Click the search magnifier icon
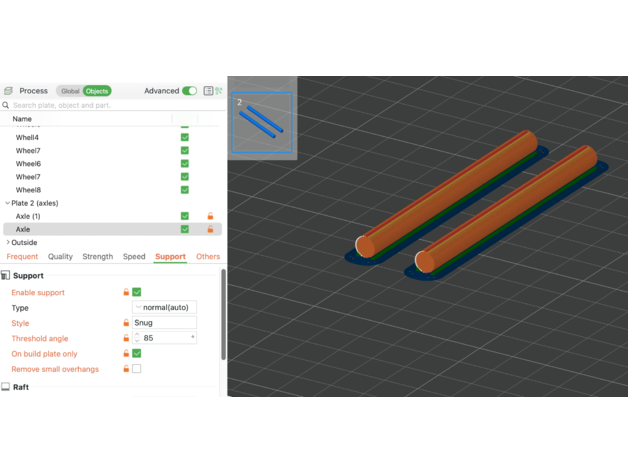Viewport: 628px width, 472px height. click(7, 105)
